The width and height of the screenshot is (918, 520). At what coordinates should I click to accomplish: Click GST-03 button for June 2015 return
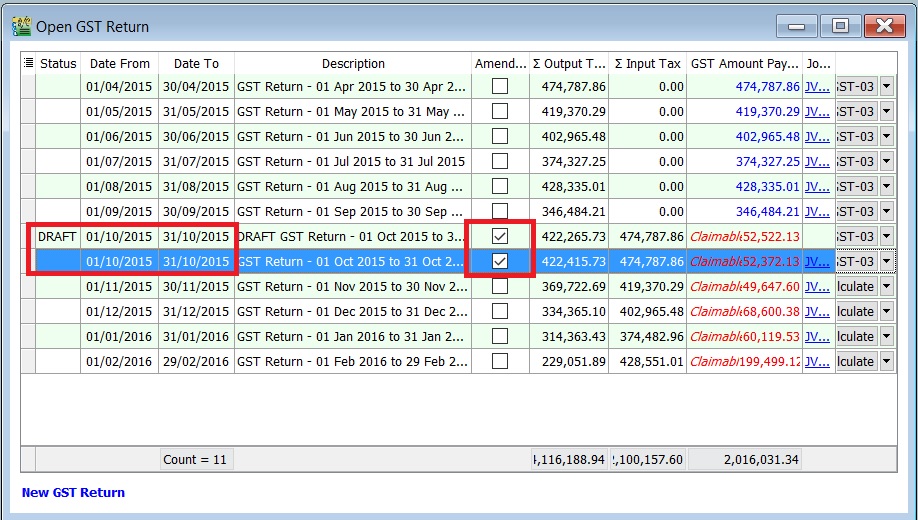click(855, 137)
